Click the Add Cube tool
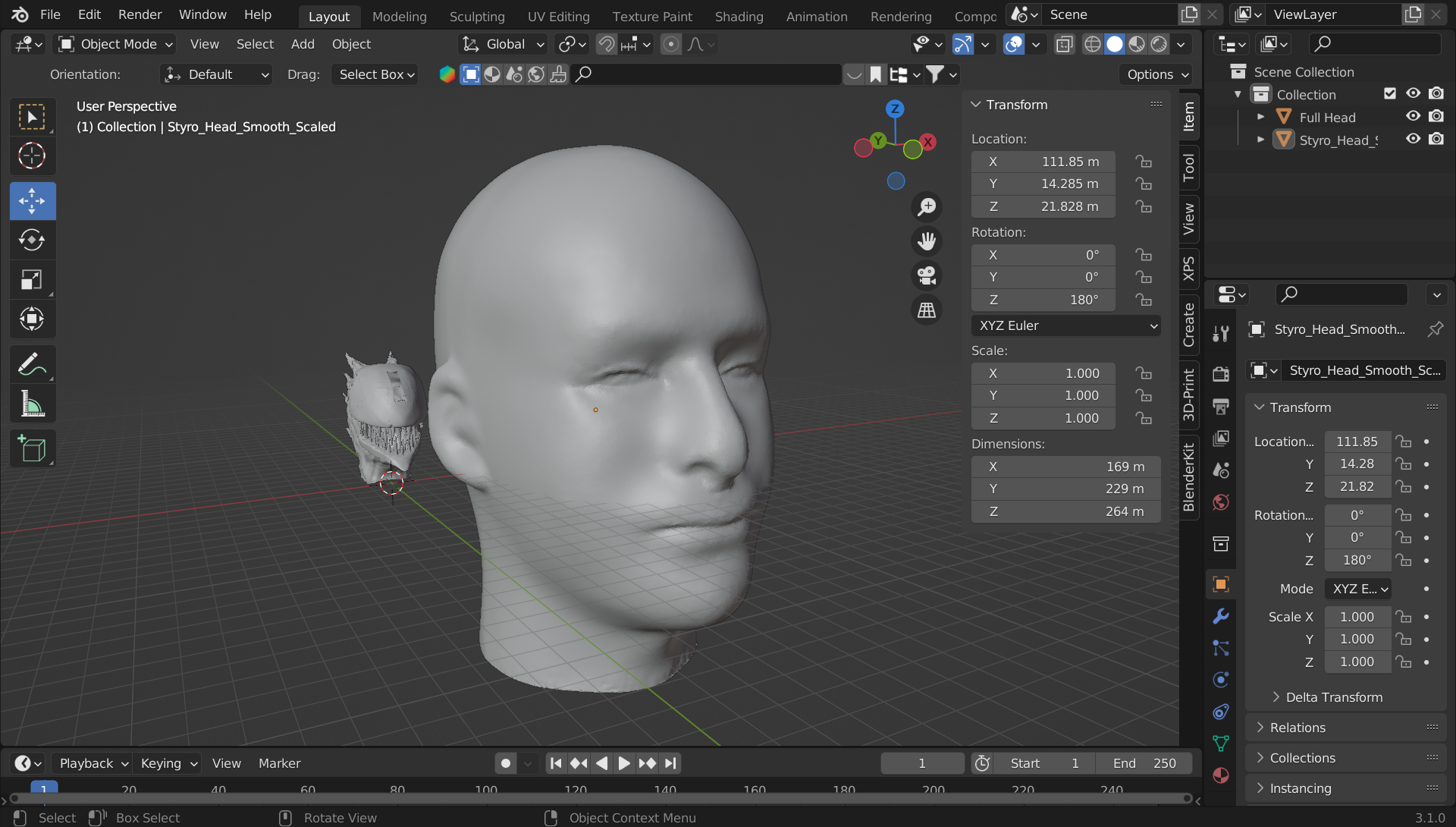1456x827 pixels. click(x=32, y=449)
